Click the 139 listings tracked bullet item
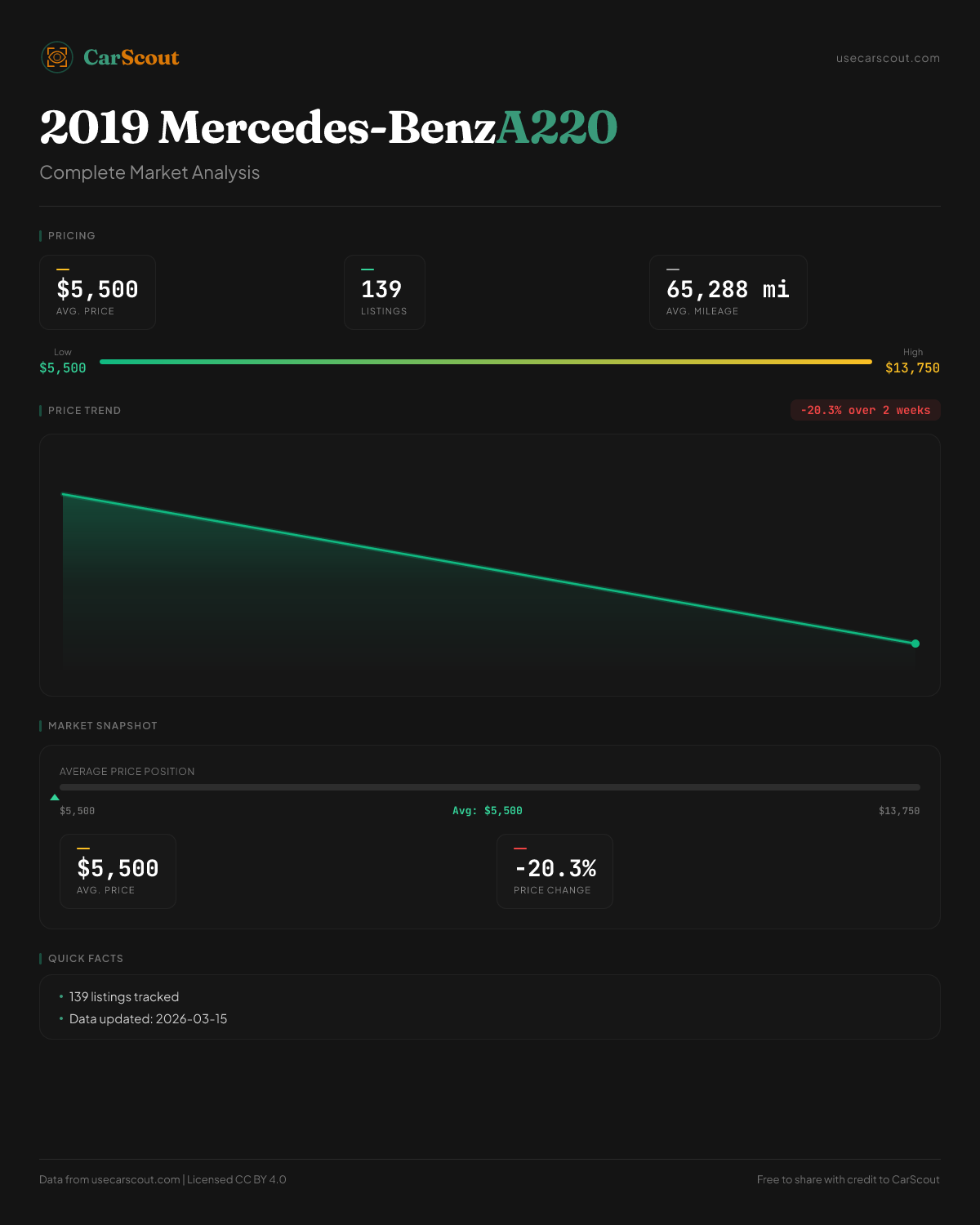The height and width of the screenshot is (1225, 980). [124, 997]
